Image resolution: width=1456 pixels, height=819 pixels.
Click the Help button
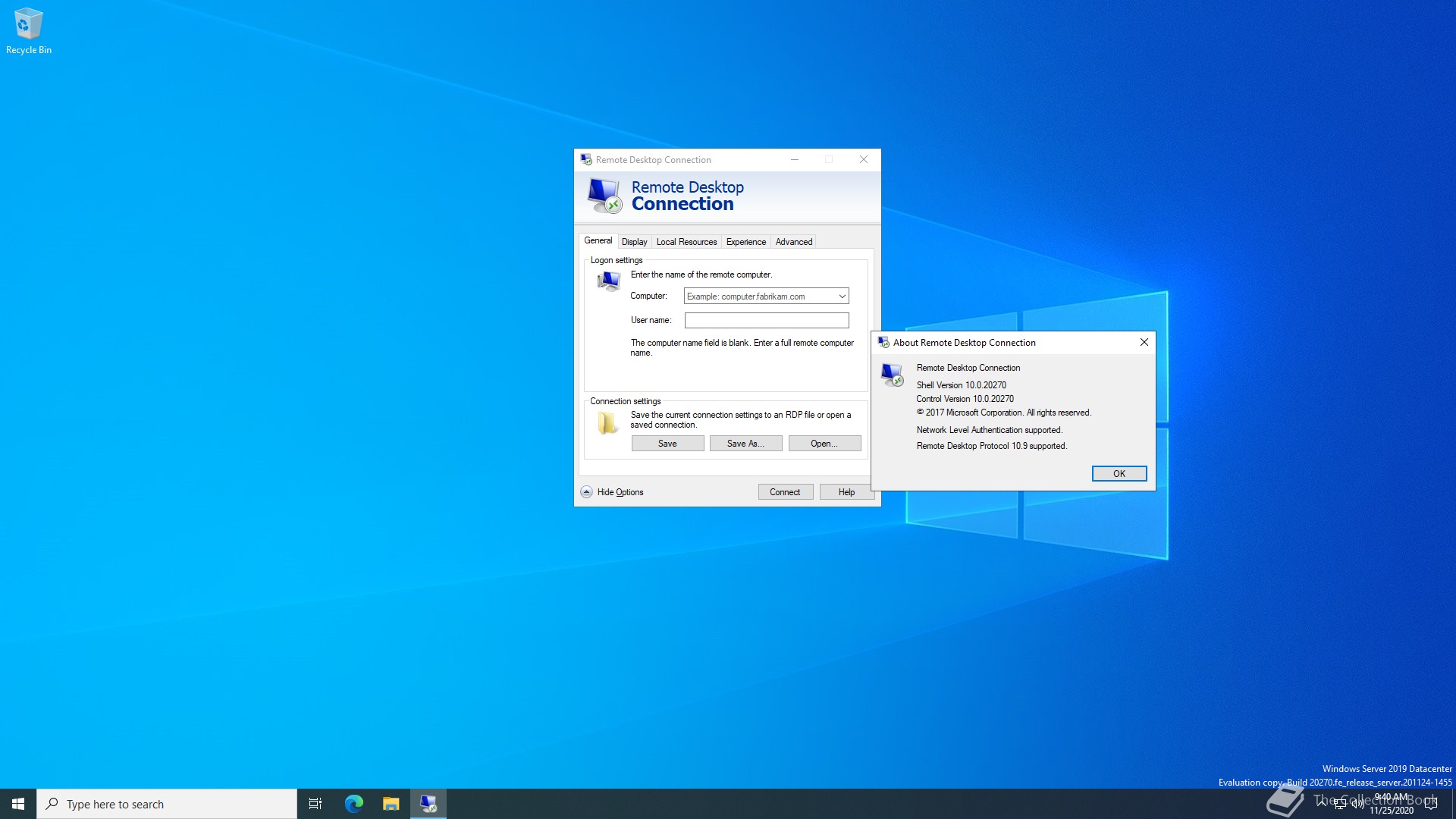click(846, 492)
